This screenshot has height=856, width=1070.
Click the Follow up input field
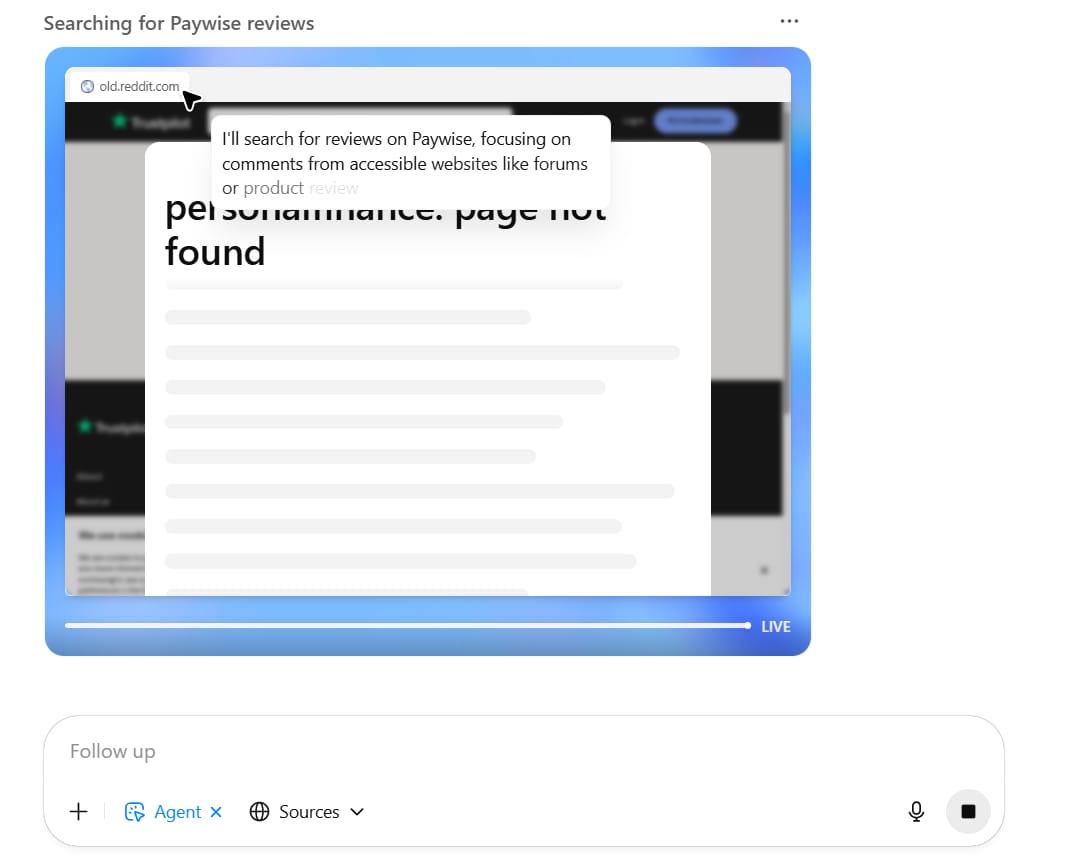523,752
